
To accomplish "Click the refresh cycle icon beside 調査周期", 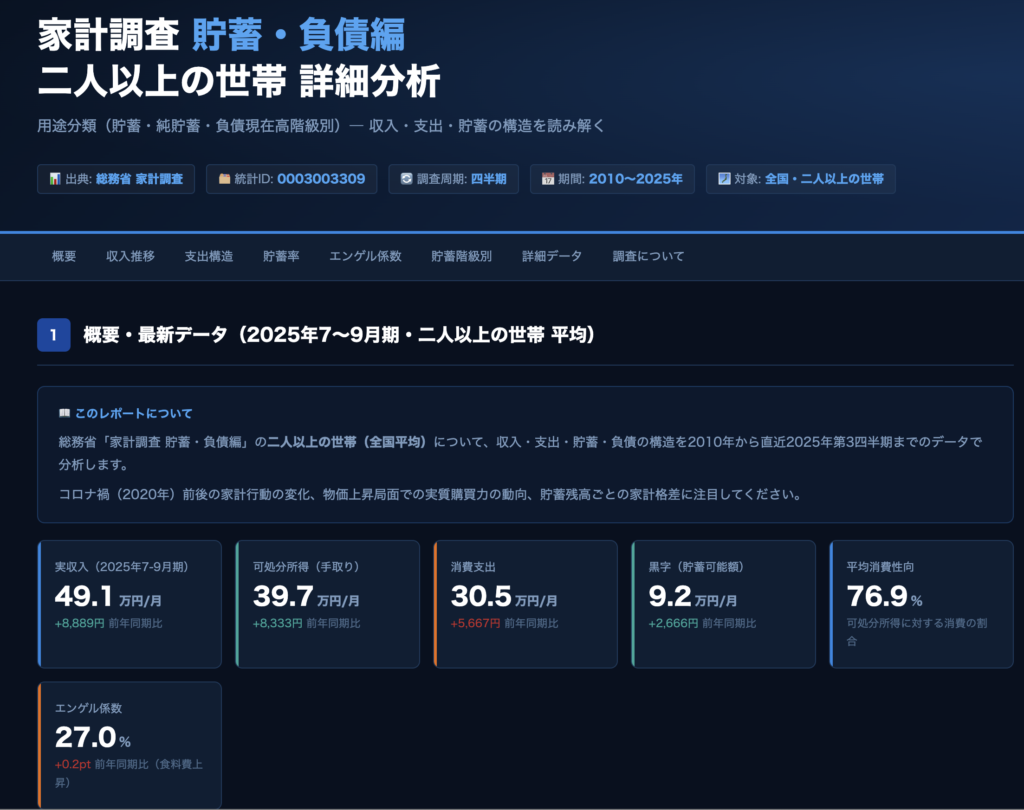I will 406,180.
